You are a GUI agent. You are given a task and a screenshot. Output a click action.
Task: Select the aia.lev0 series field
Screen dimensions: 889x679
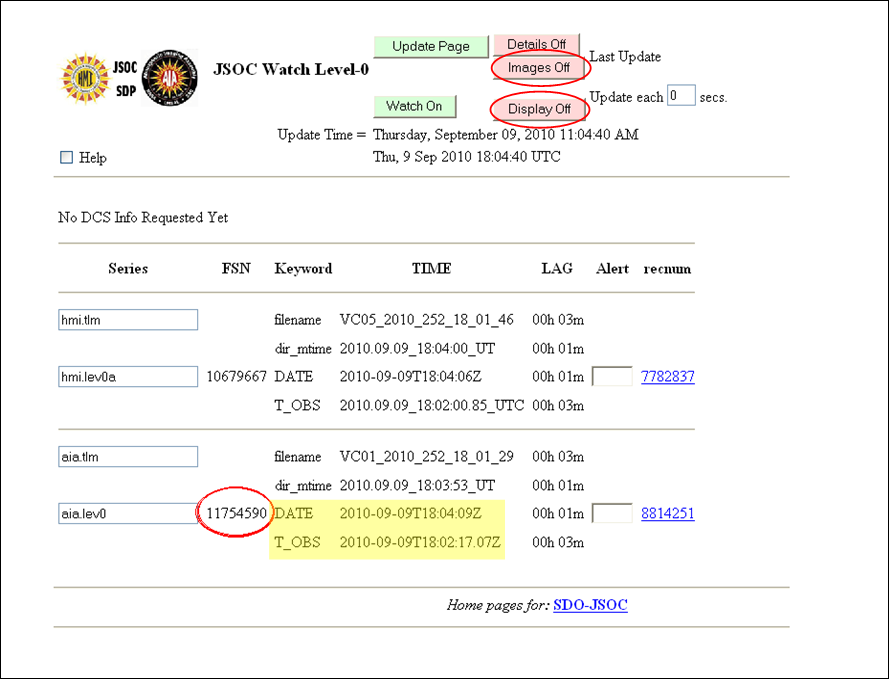coord(128,514)
